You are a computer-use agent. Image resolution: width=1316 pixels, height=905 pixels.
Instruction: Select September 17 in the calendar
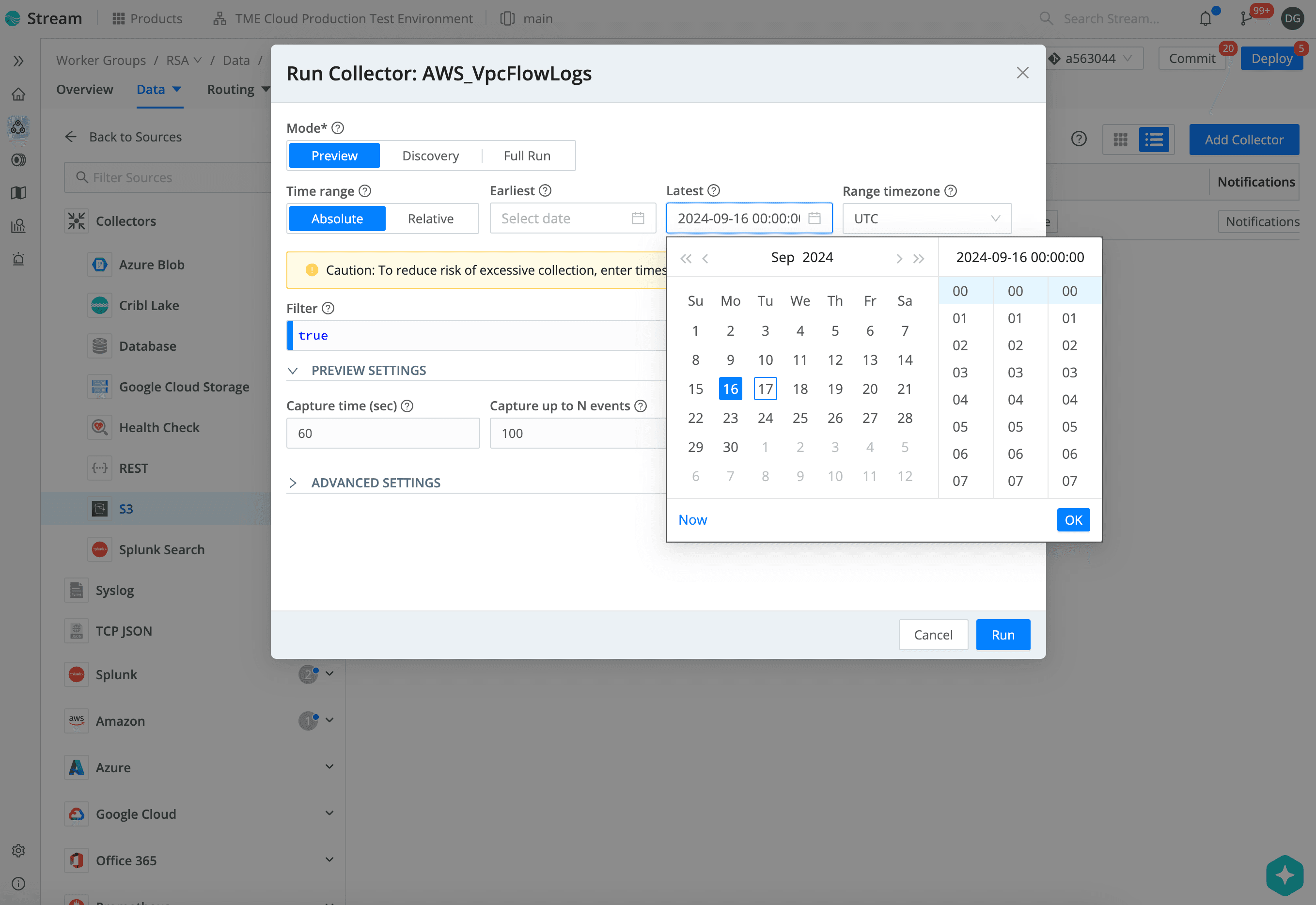[765, 389]
